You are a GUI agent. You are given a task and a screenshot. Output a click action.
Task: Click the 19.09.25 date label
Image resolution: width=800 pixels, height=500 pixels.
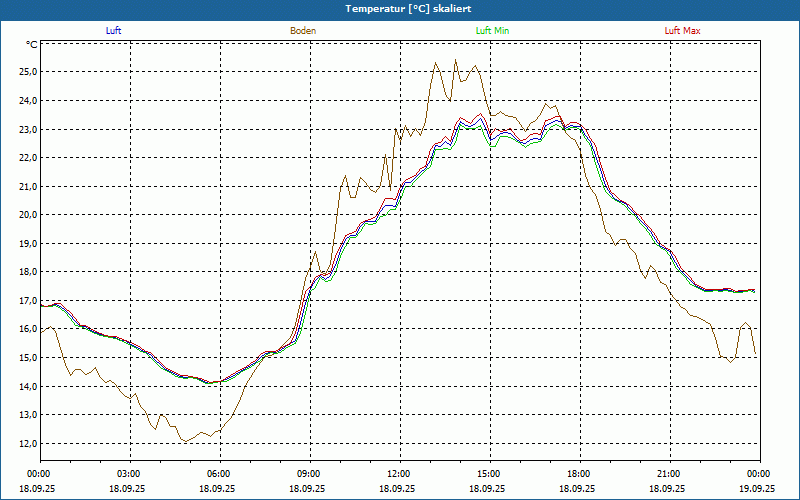click(759, 489)
